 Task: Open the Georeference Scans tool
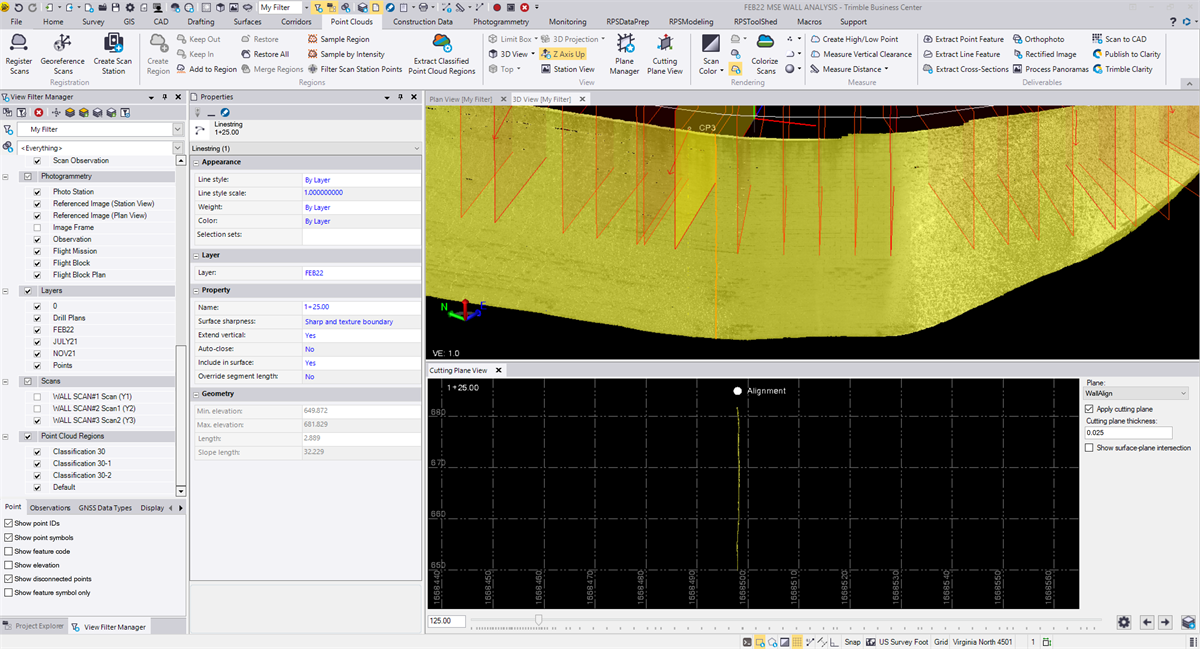(63, 53)
